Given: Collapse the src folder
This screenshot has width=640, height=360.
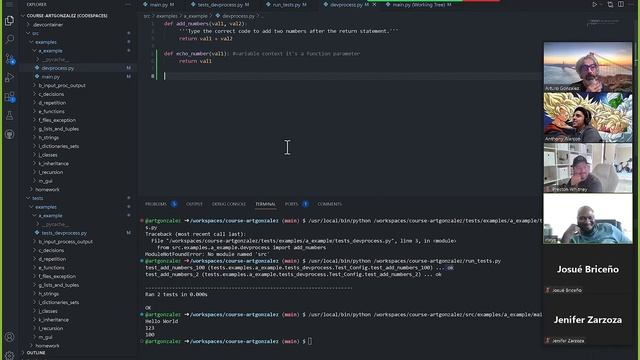Looking at the screenshot, I should (x=36, y=33).
